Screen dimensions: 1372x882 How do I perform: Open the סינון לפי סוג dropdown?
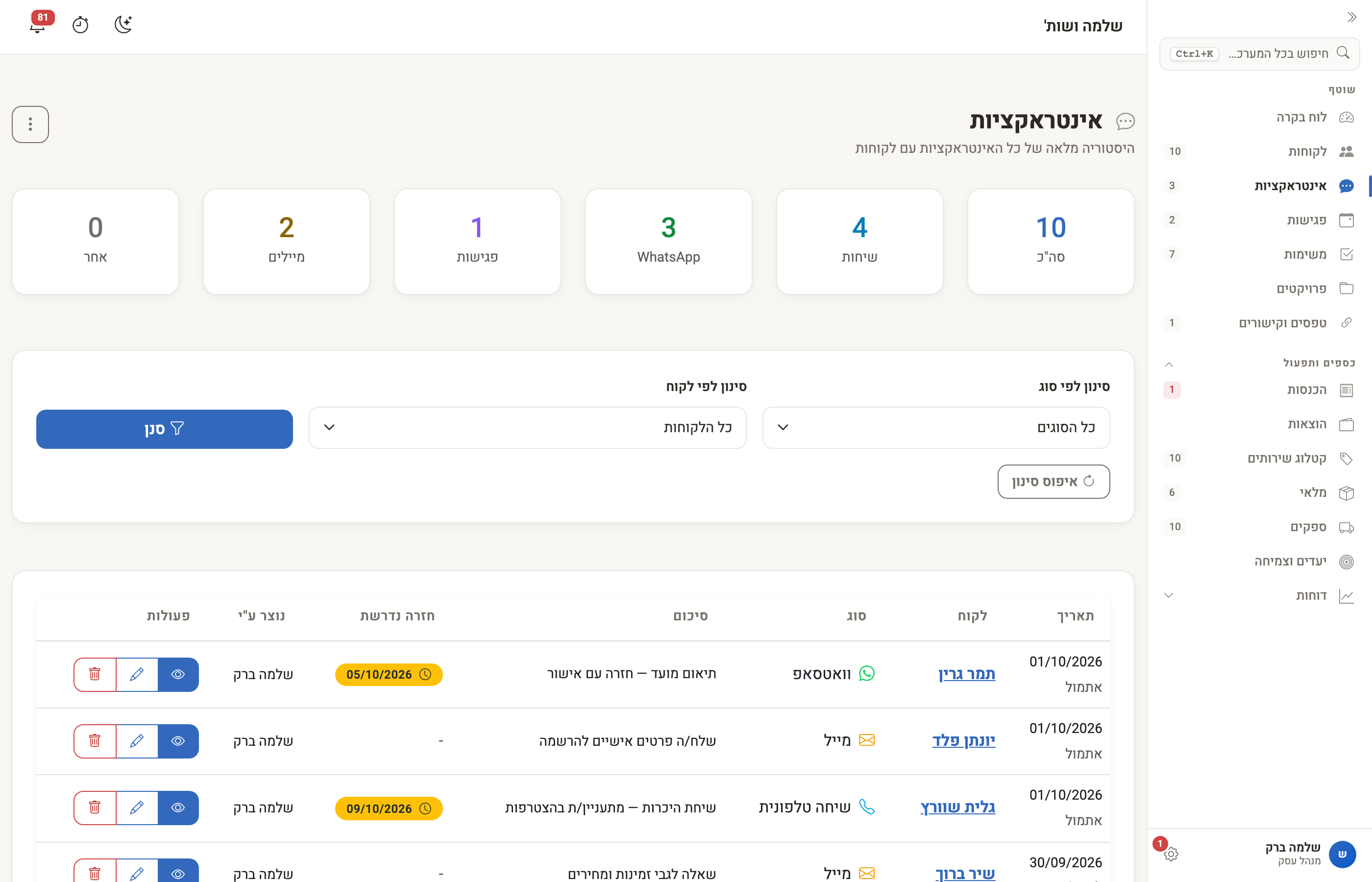coord(936,428)
